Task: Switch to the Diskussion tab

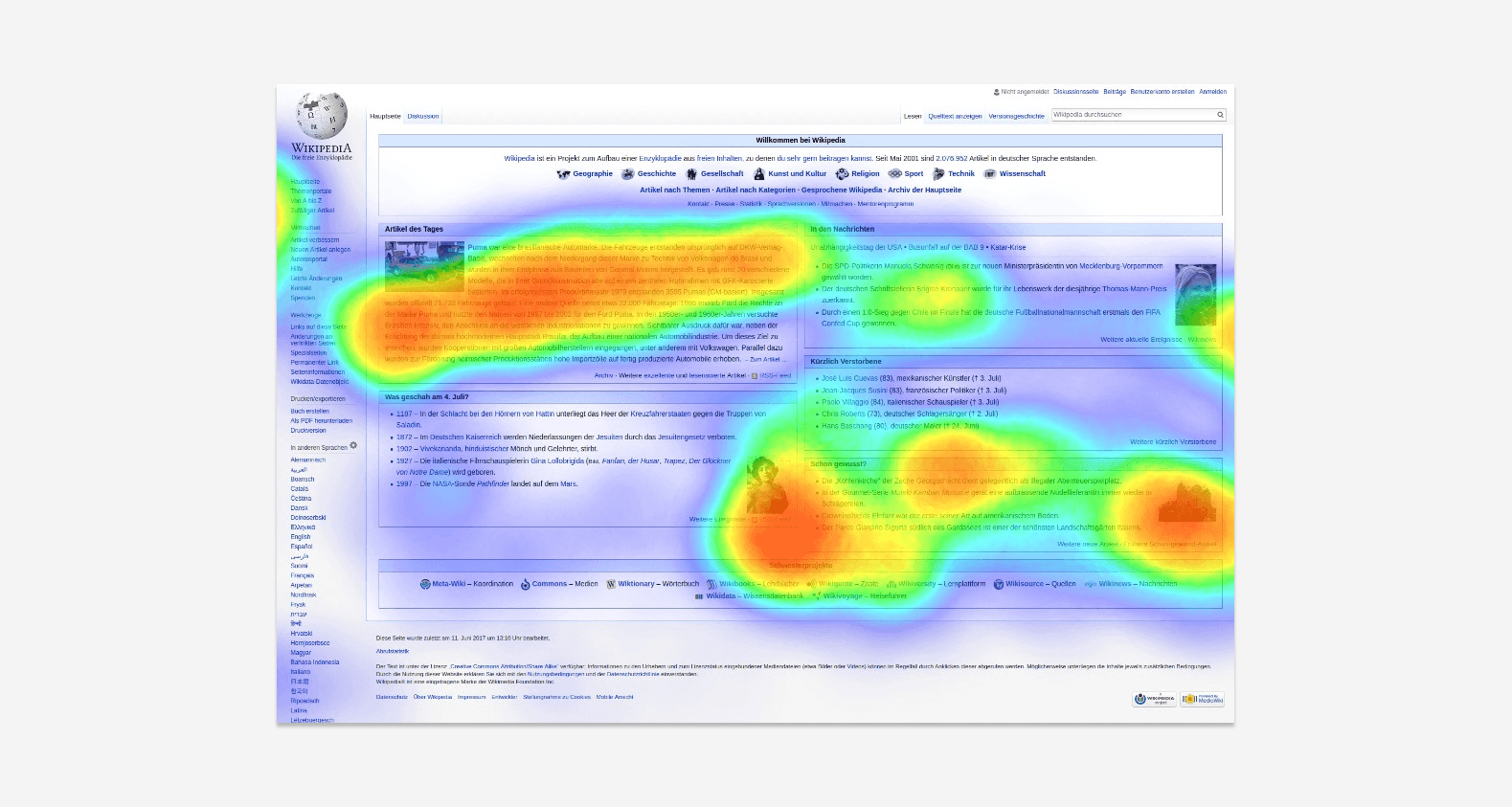Action: point(423,116)
